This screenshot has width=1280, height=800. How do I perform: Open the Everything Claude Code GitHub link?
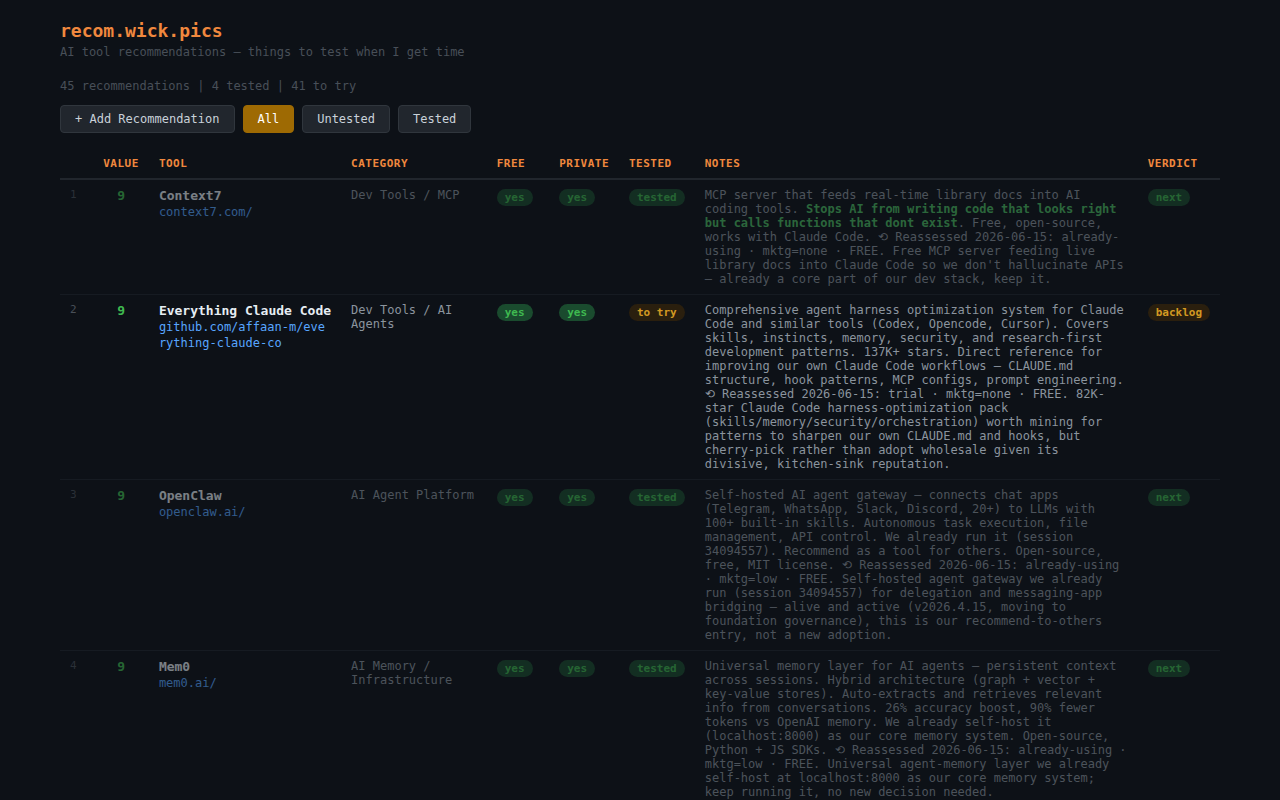pos(242,335)
